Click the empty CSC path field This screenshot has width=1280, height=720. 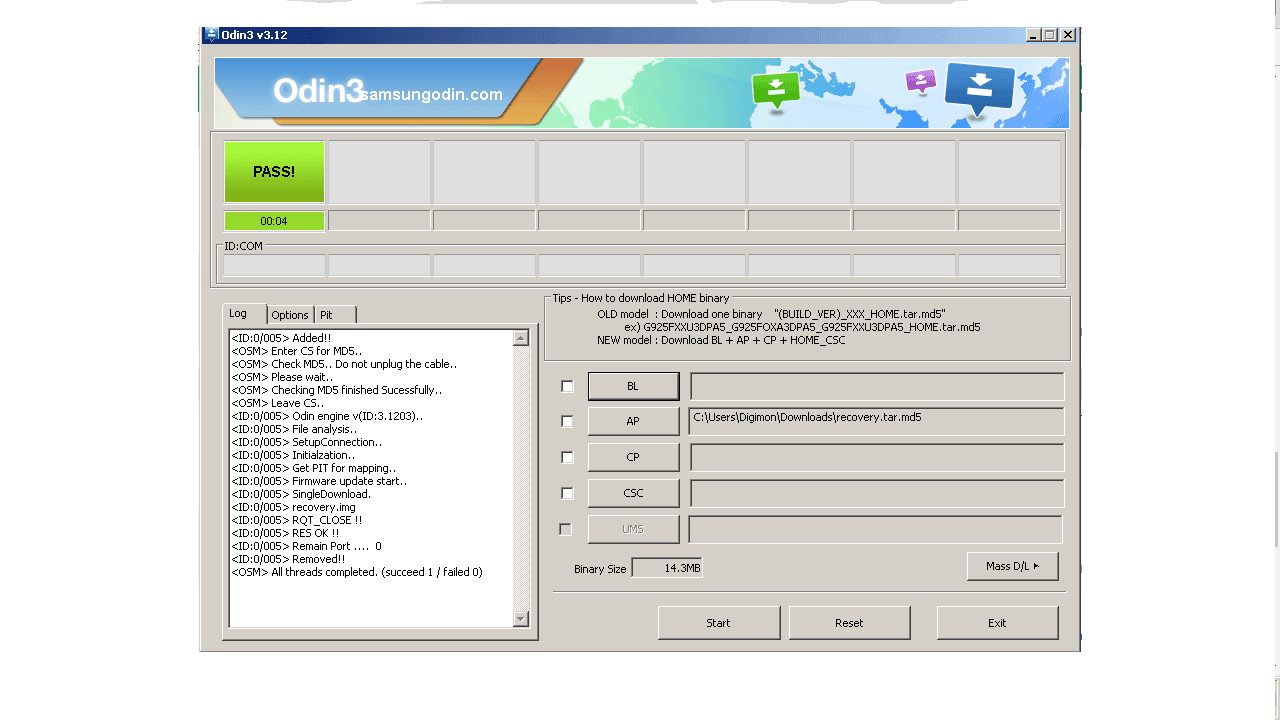pyautogui.click(x=877, y=493)
